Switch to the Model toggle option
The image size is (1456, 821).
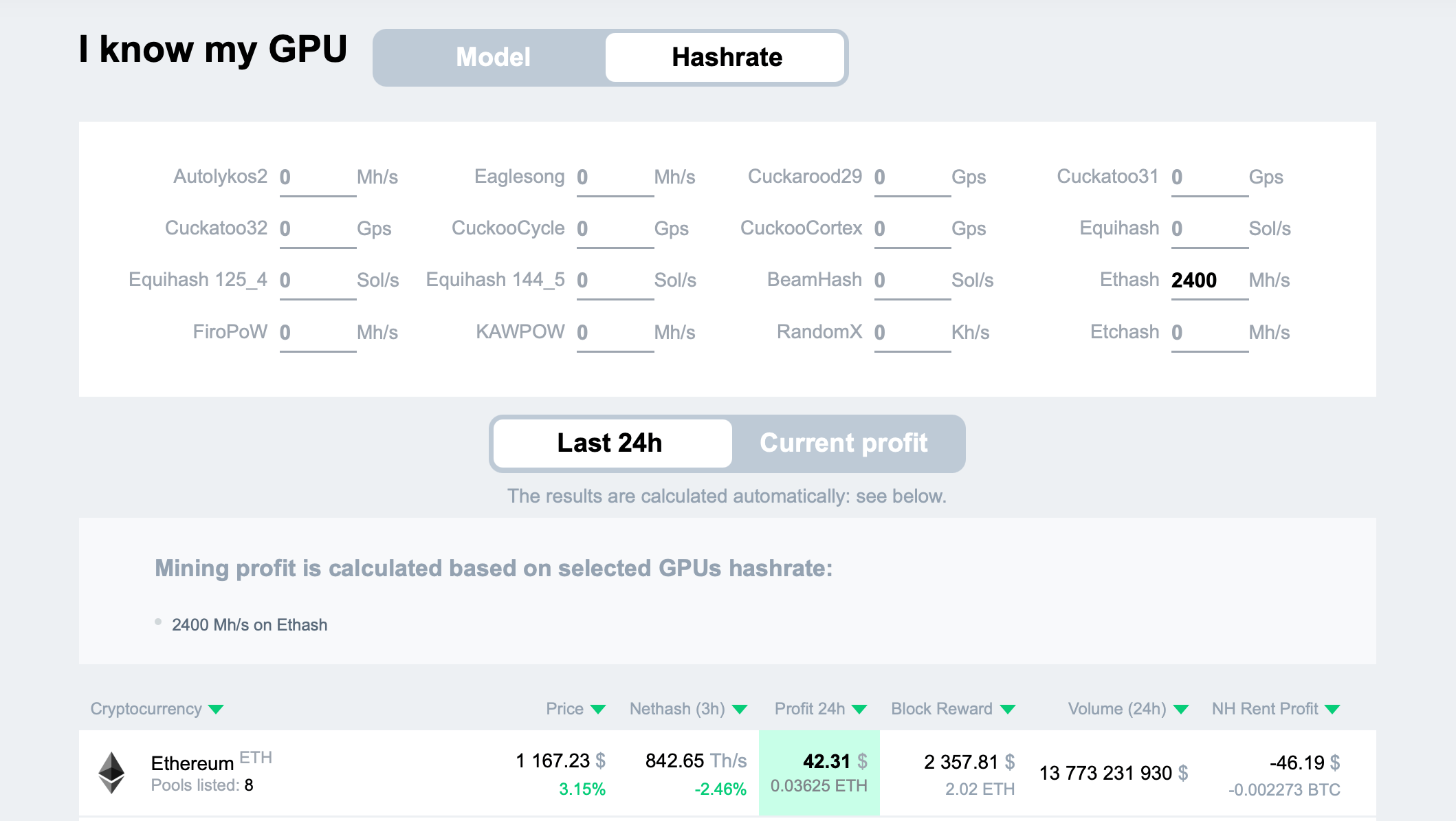click(x=493, y=57)
